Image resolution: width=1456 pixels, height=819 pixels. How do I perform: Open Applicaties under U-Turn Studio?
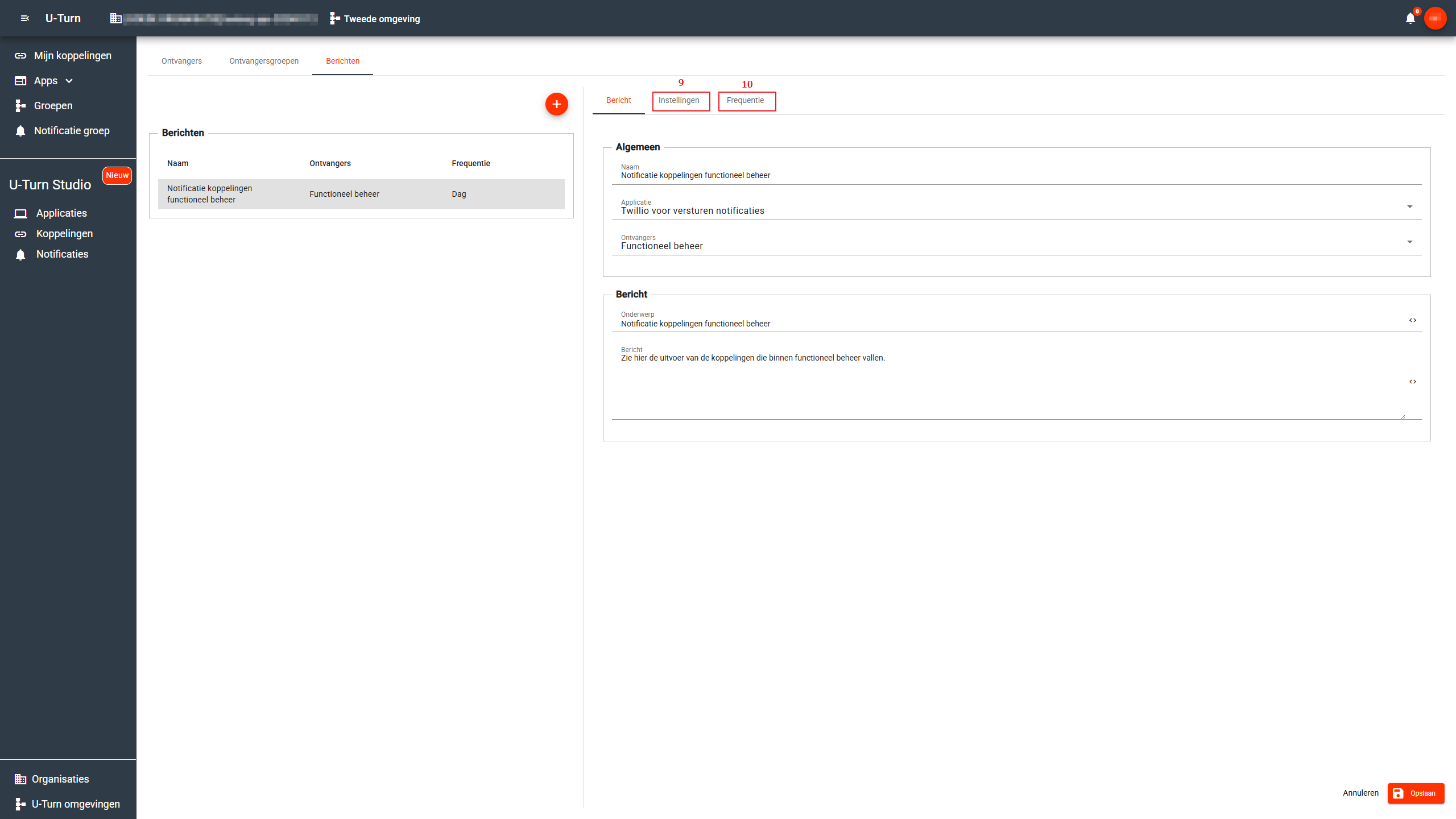(x=61, y=213)
